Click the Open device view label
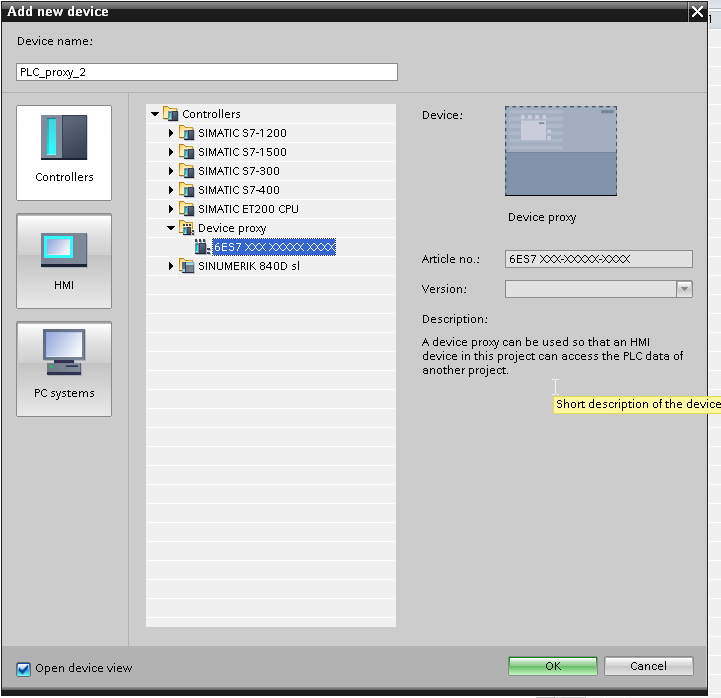 84,668
